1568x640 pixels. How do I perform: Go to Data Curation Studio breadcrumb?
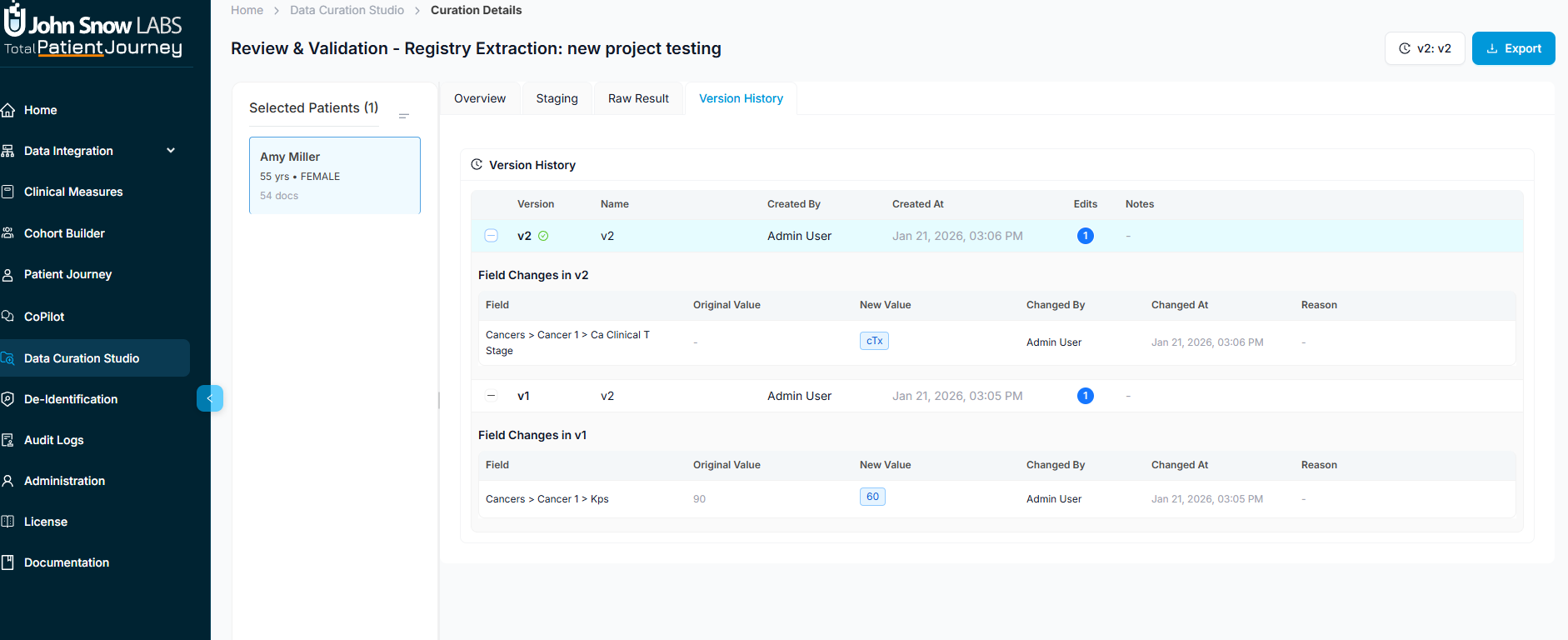[x=347, y=10]
